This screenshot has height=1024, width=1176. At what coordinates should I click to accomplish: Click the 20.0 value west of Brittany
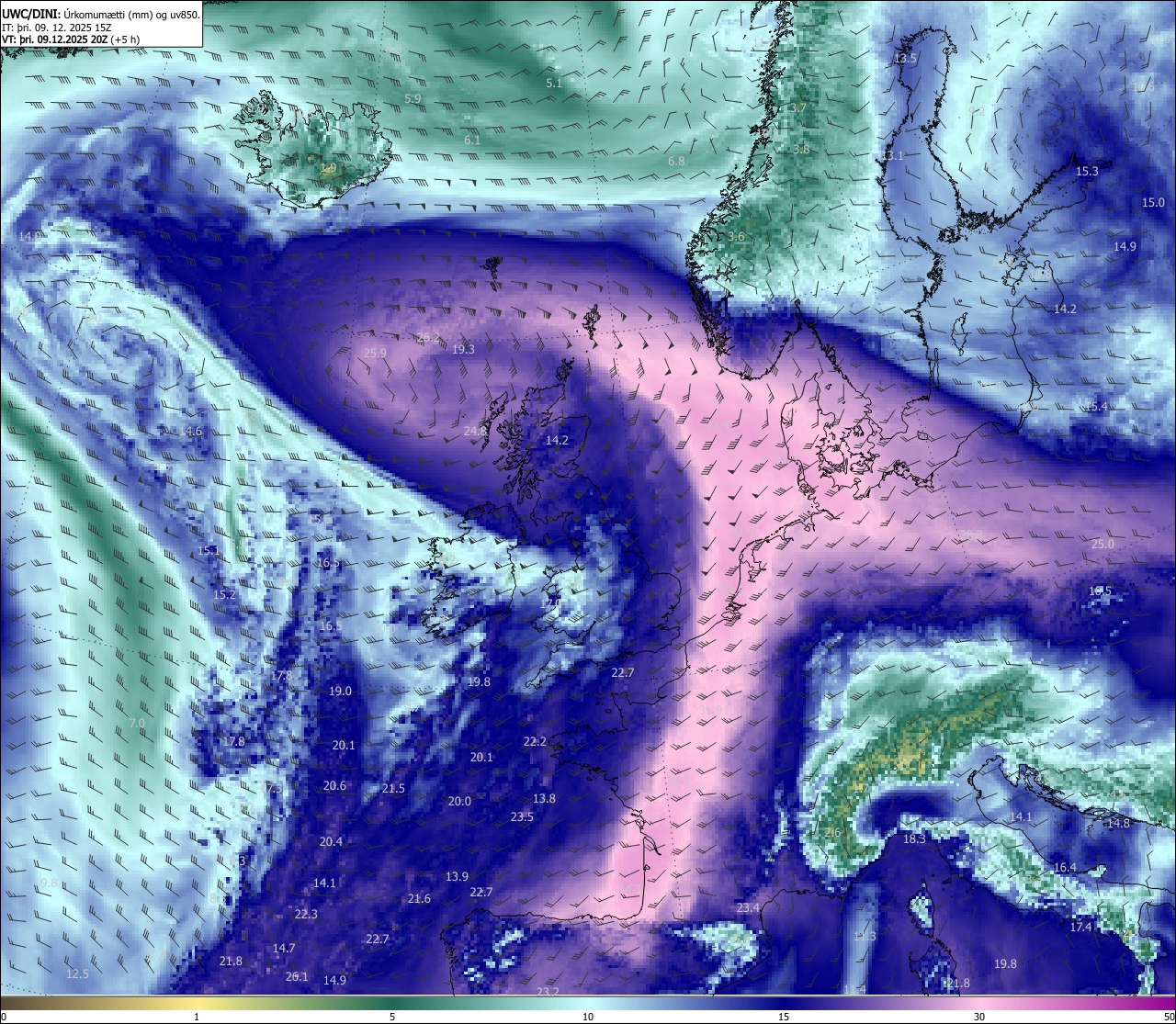[x=459, y=801]
